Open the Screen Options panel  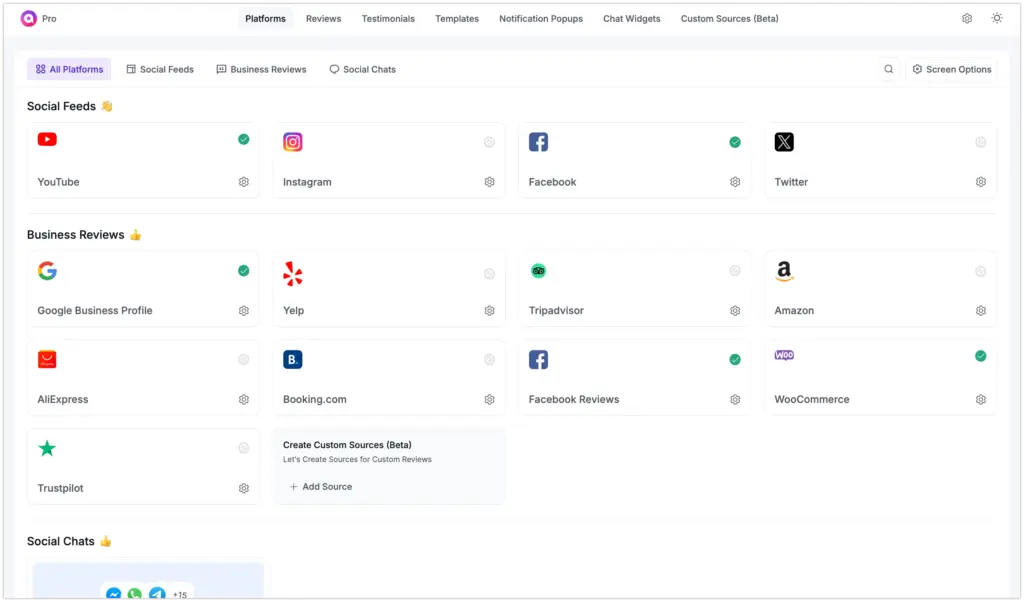point(950,69)
